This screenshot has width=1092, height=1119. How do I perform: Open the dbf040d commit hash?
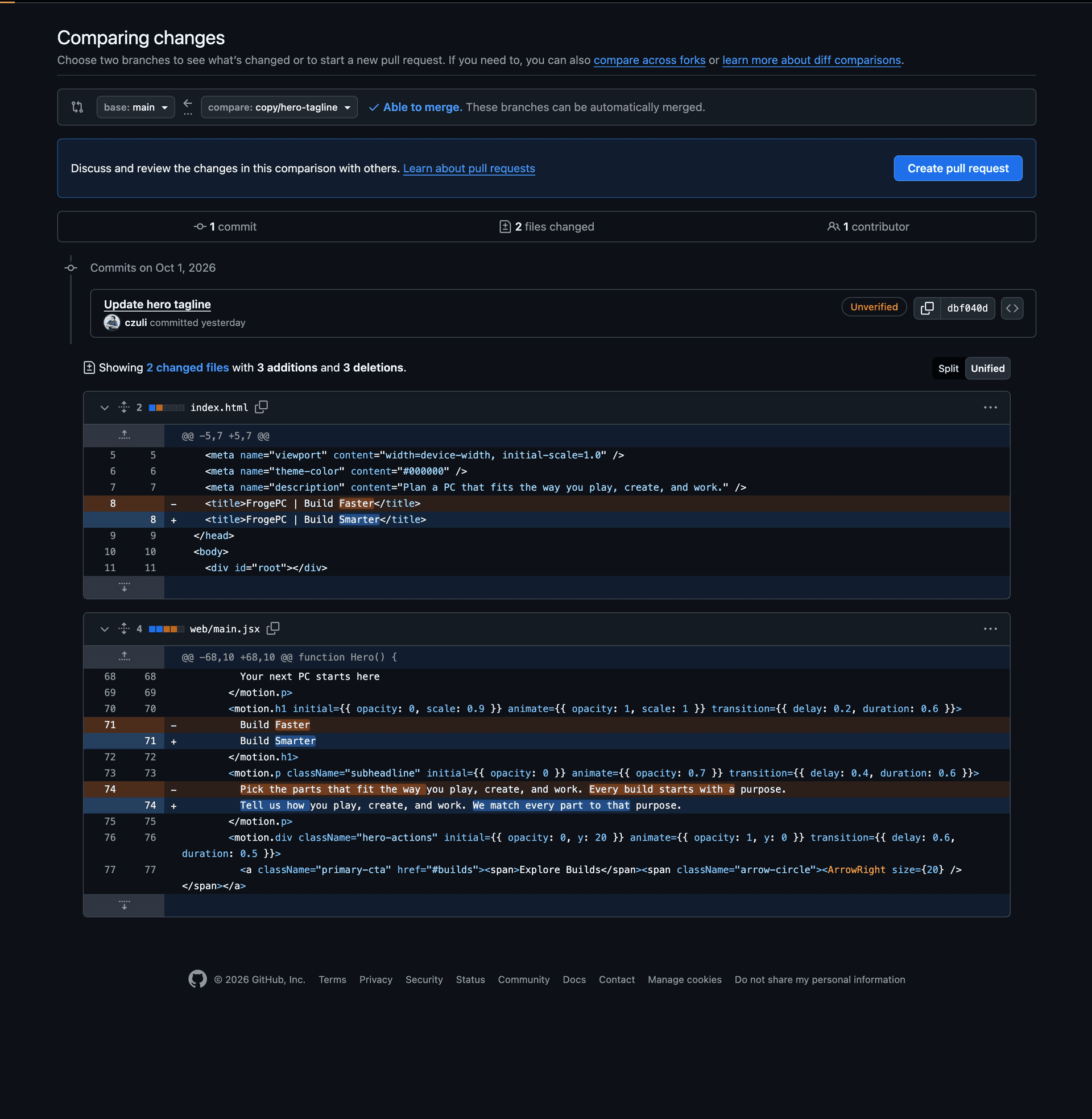pyautogui.click(x=967, y=308)
